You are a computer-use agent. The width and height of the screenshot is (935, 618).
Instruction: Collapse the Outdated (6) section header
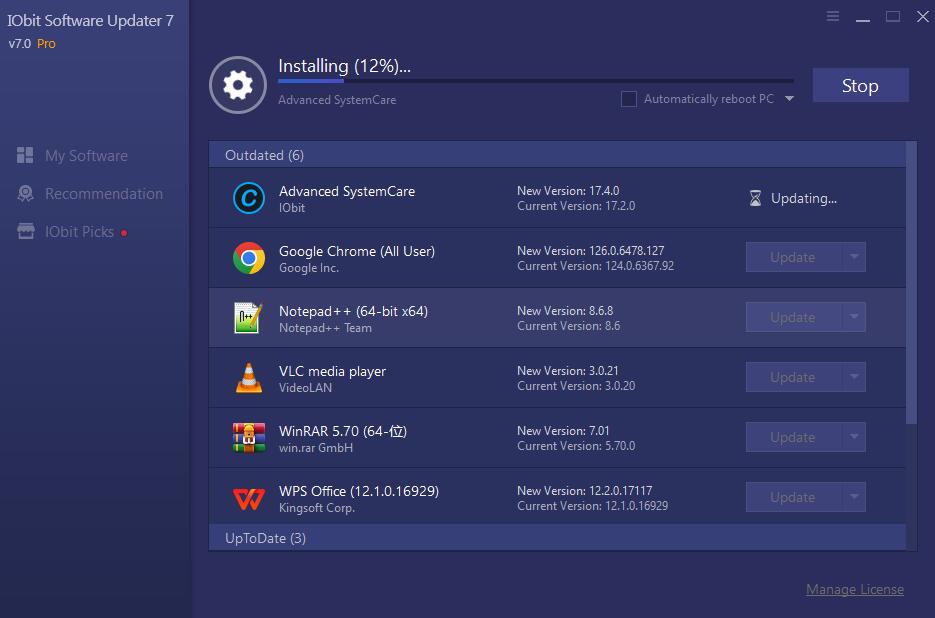pyautogui.click(x=557, y=155)
